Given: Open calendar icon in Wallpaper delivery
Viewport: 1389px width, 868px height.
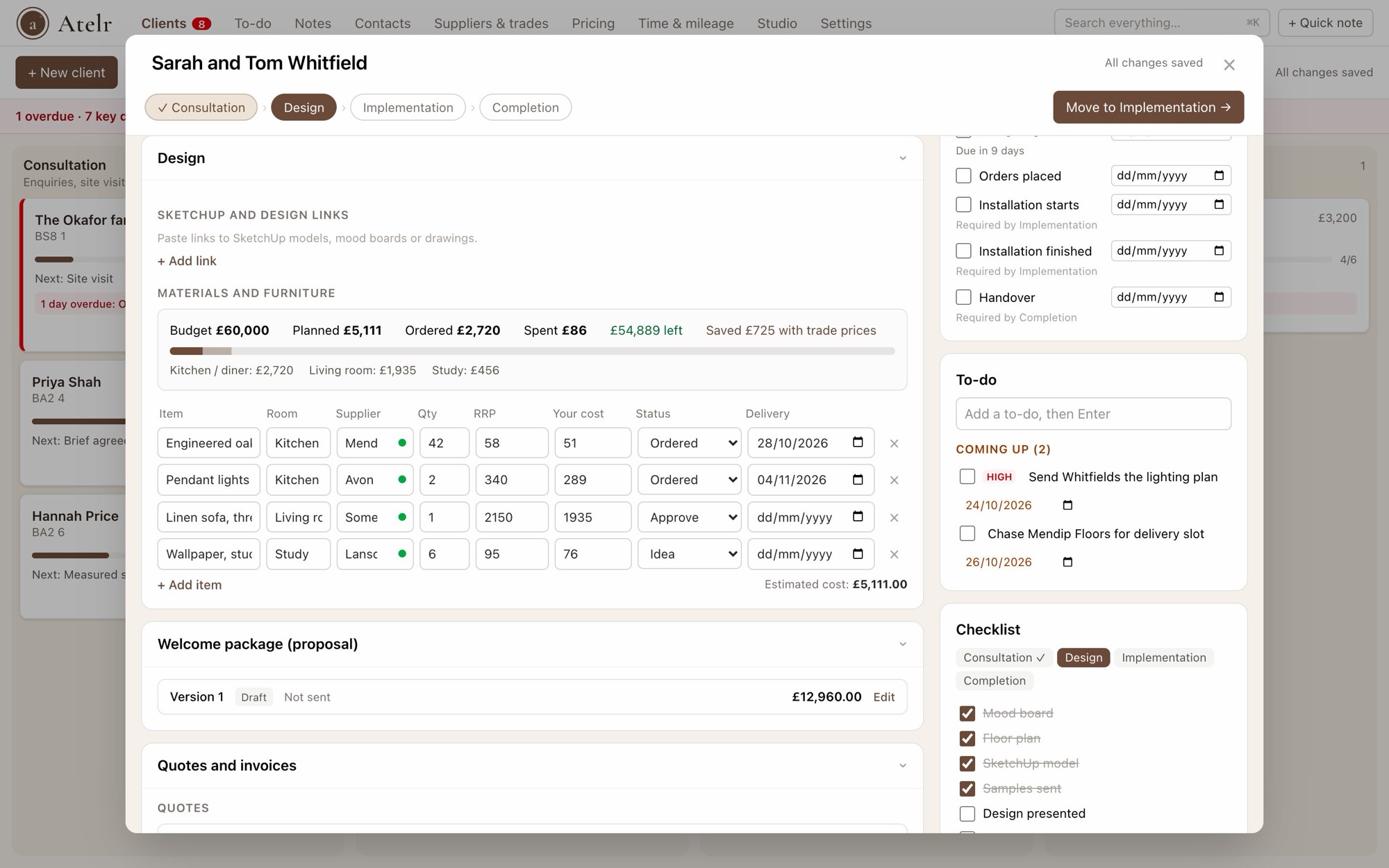Looking at the screenshot, I should pyautogui.click(x=858, y=553).
